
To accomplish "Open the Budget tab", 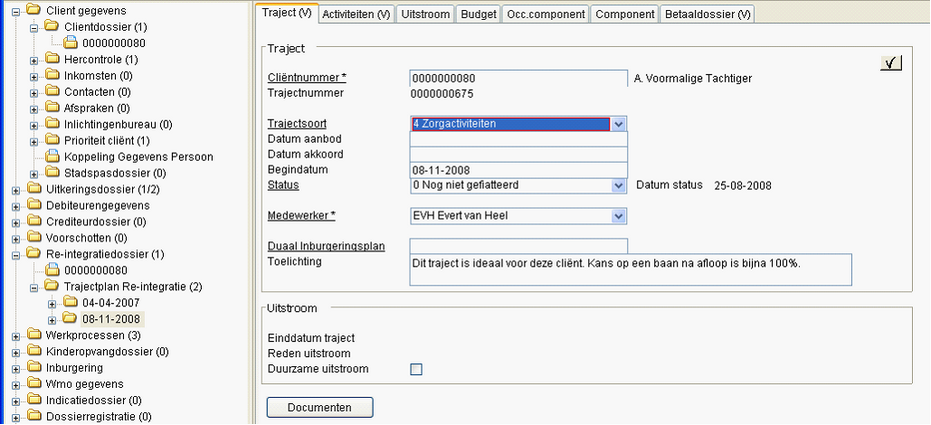I will coord(479,14).
